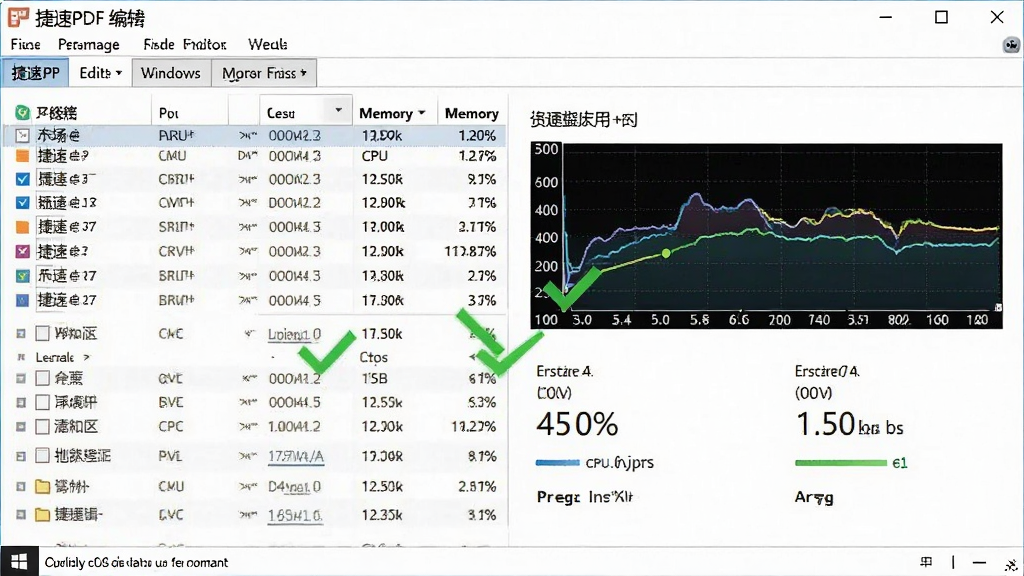Open the folder icon in the 2.81% row
This screenshot has width=1024, height=576.
point(42,487)
